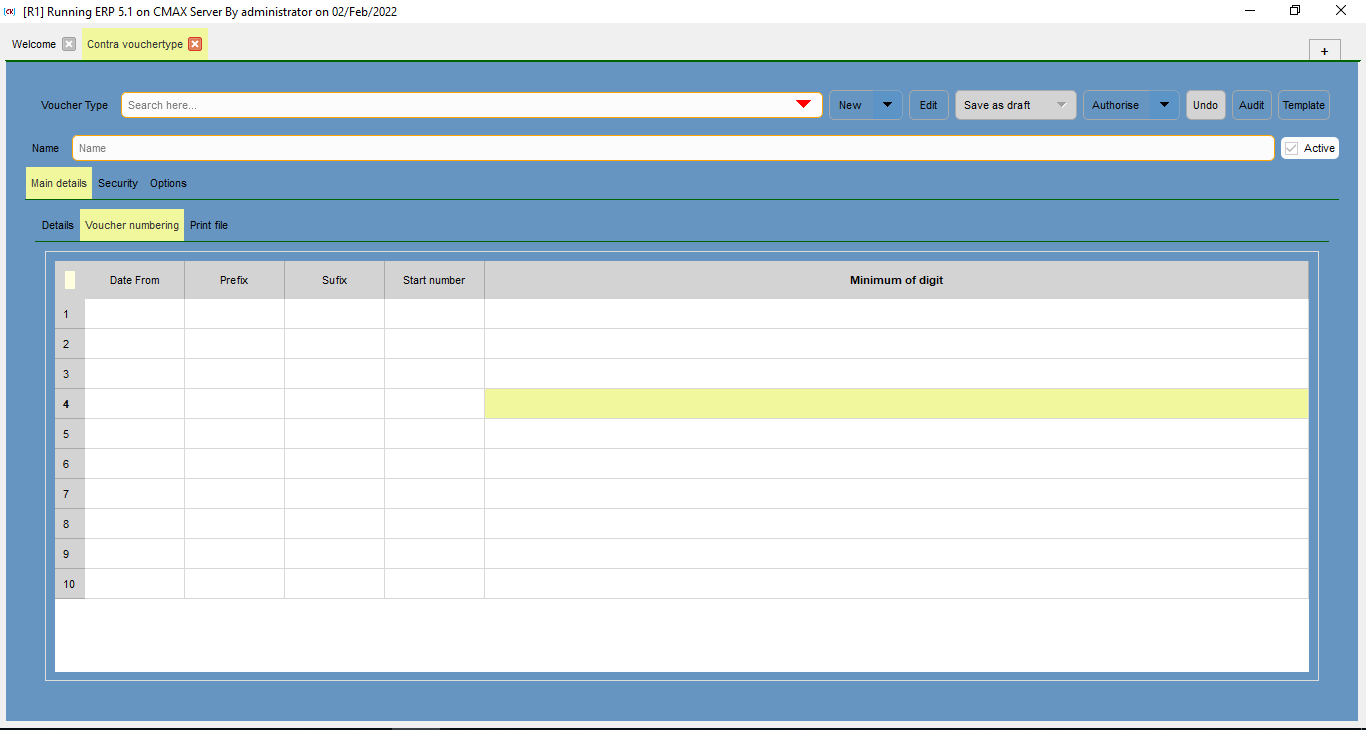Switch to the Main details tab
1366x730 pixels.
(x=59, y=183)
